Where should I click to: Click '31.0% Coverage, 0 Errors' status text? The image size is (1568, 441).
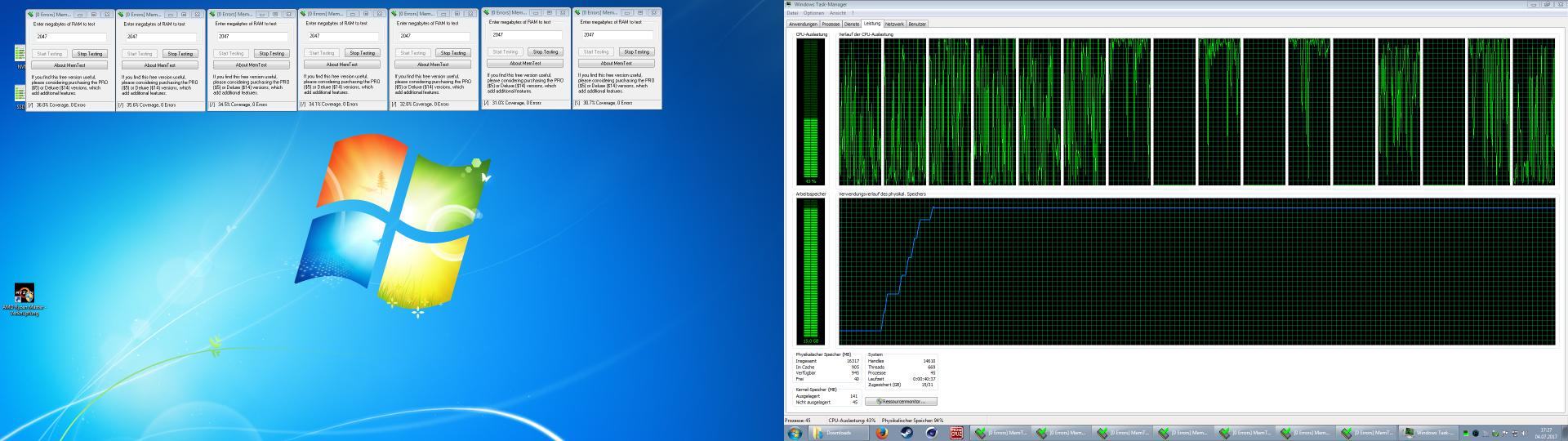516,103
